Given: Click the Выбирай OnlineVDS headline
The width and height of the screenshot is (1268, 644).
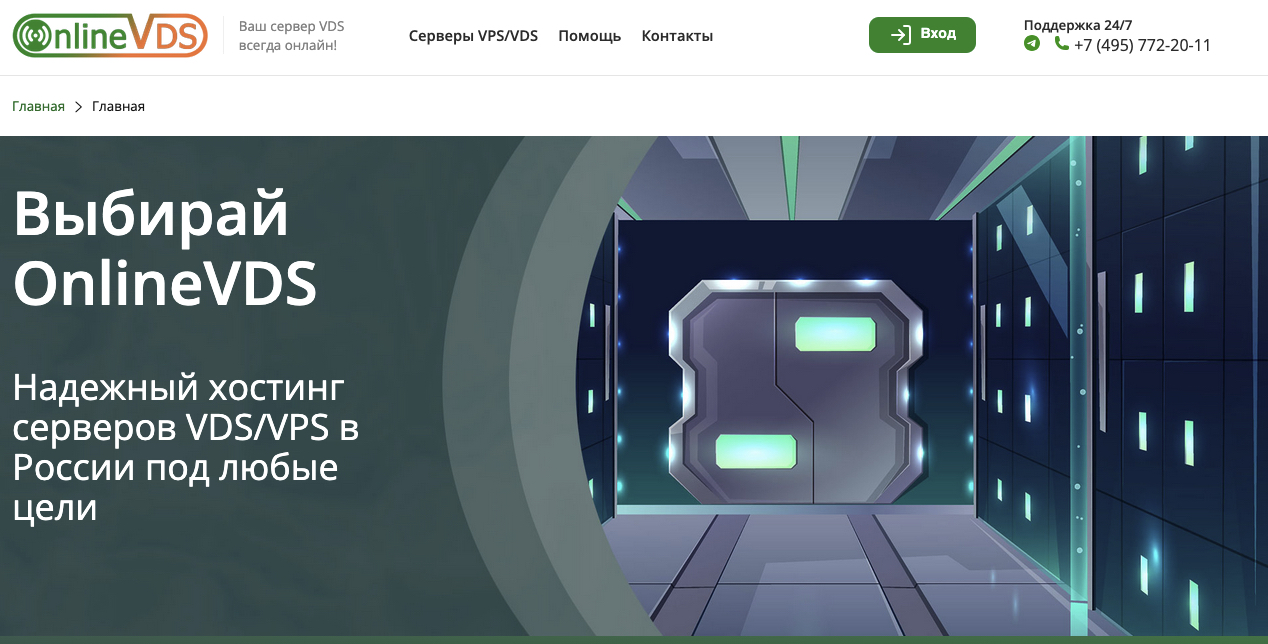Looking at the screenshot, I should [x=165, y=247].
